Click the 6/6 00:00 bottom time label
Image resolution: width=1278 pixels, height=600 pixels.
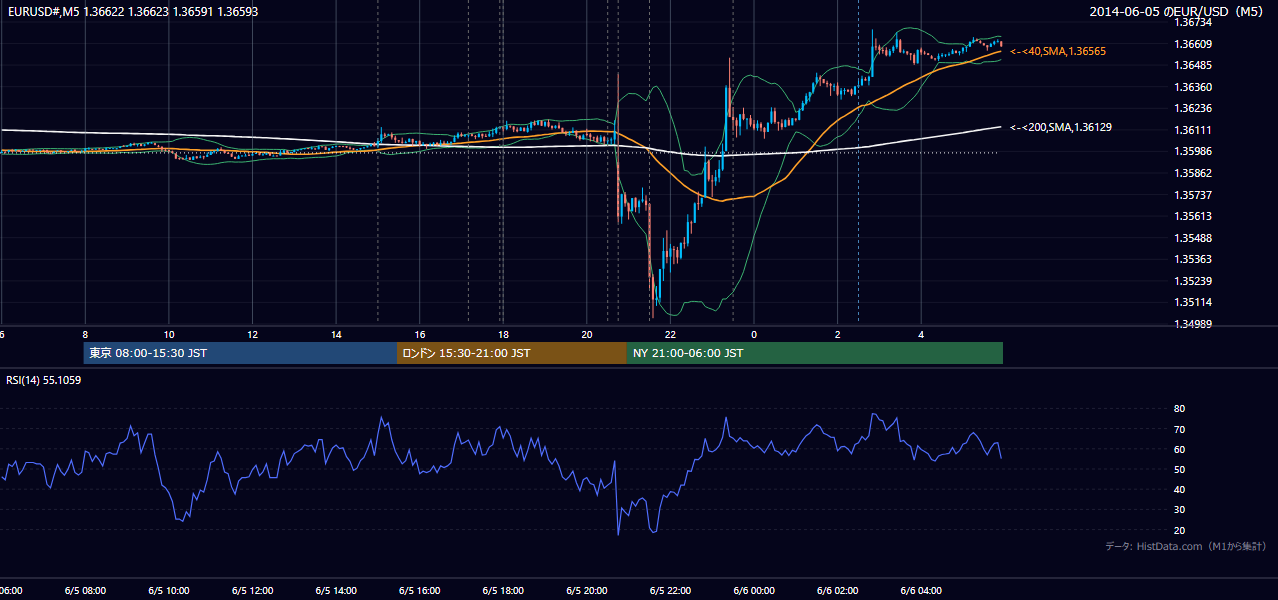[754, 590]
